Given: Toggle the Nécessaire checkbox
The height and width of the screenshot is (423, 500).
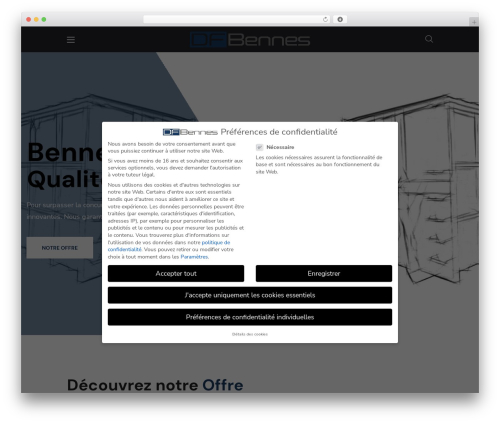Looking at the screenshot, I should [x=259, y=147].
